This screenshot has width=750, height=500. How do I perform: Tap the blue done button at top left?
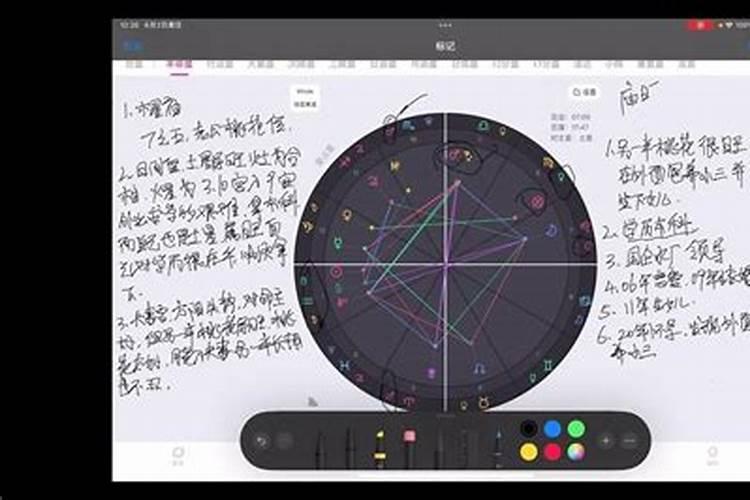(132, 46)
